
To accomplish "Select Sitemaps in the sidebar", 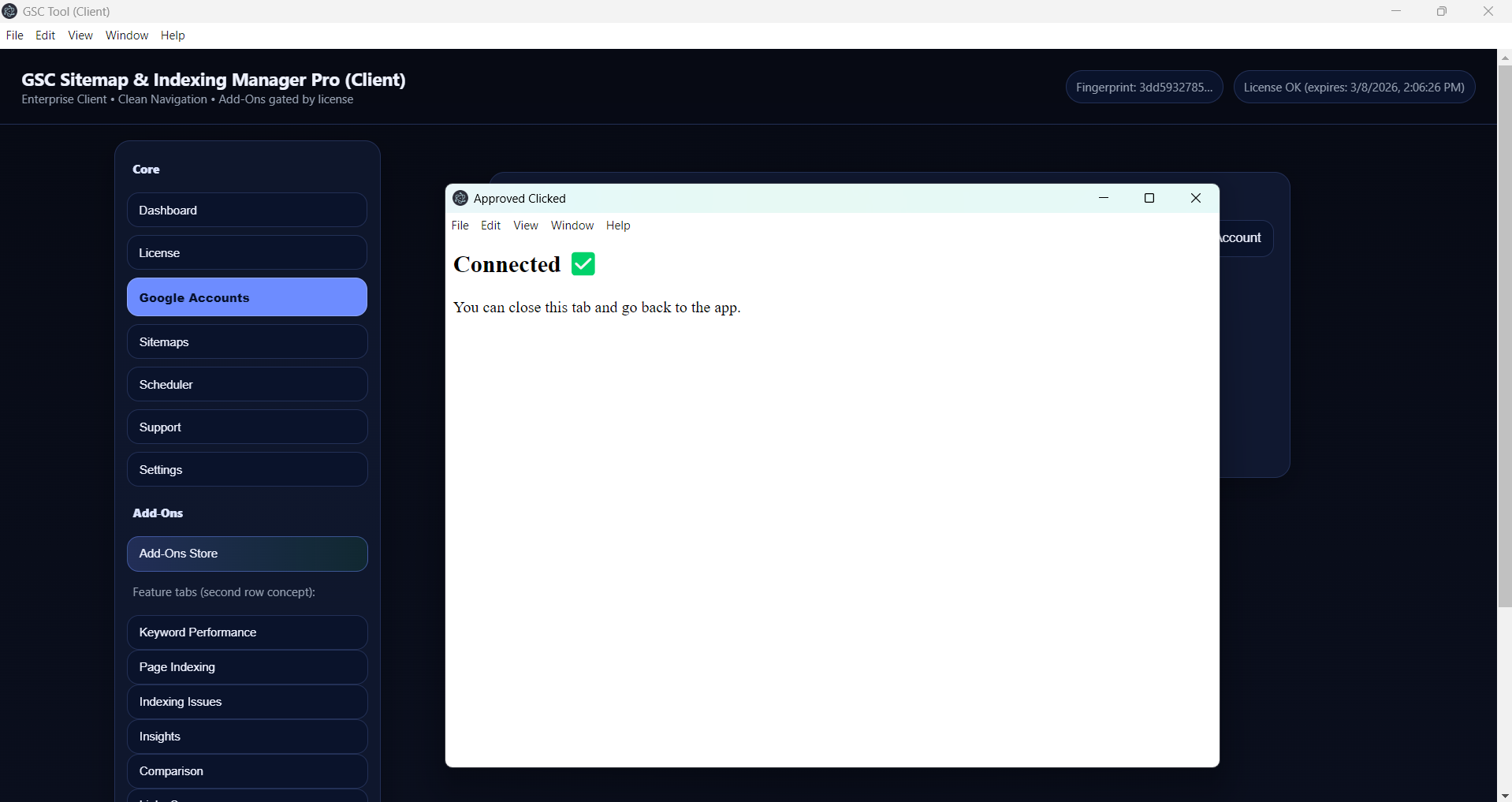I will (x=247, y=342).
